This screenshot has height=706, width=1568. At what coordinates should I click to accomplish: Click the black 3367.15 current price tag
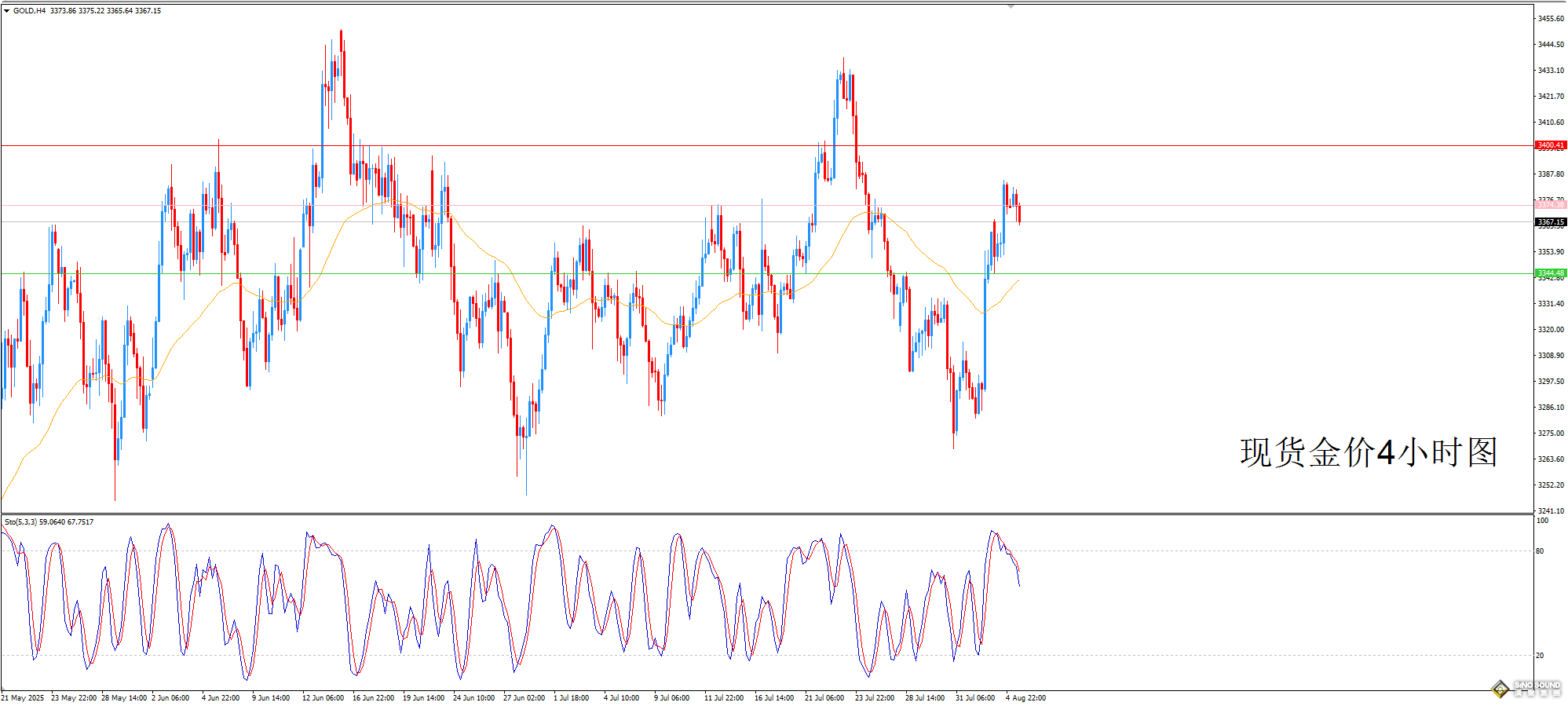pyautogui.click(x=1550, y=222)
